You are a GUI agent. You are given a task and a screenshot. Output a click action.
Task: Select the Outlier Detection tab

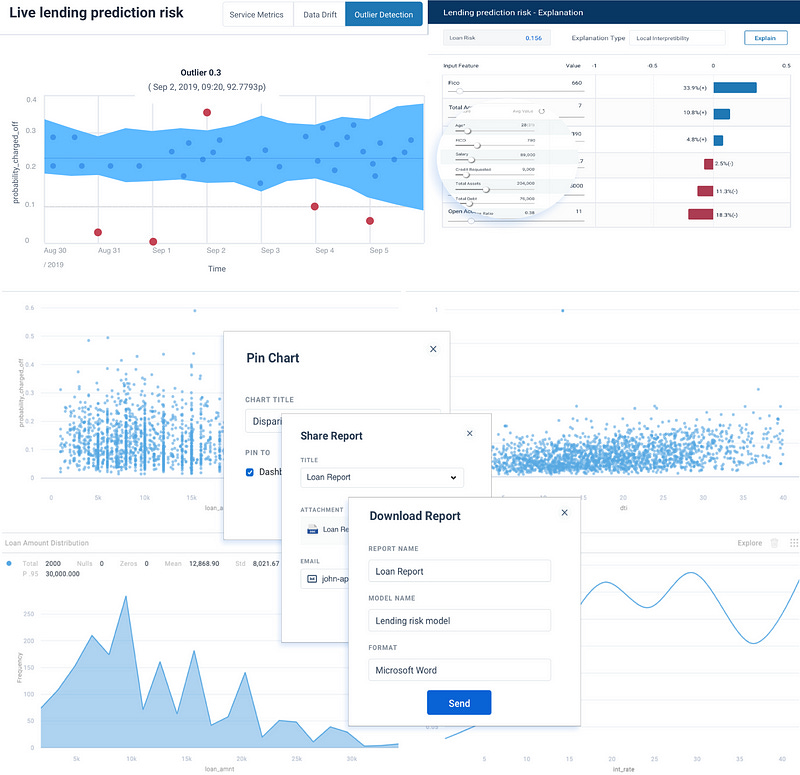tap(384, 14)
